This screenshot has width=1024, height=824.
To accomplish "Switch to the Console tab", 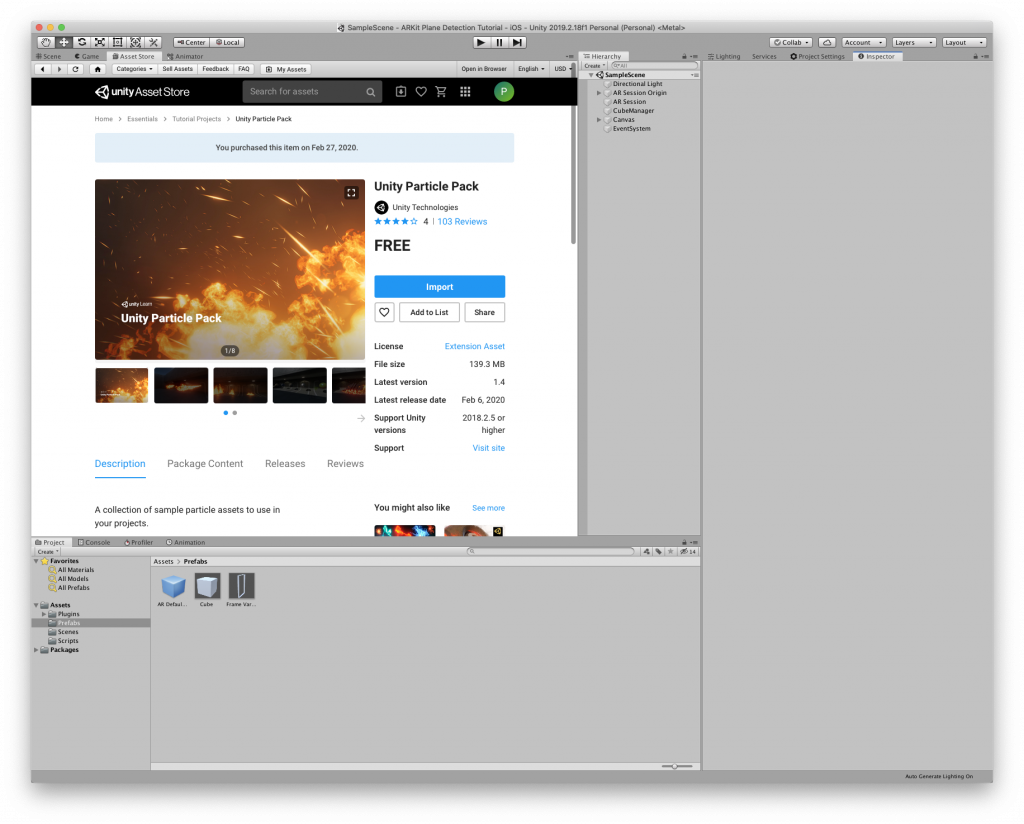I will pyautogui.click(x=94, y=543).
